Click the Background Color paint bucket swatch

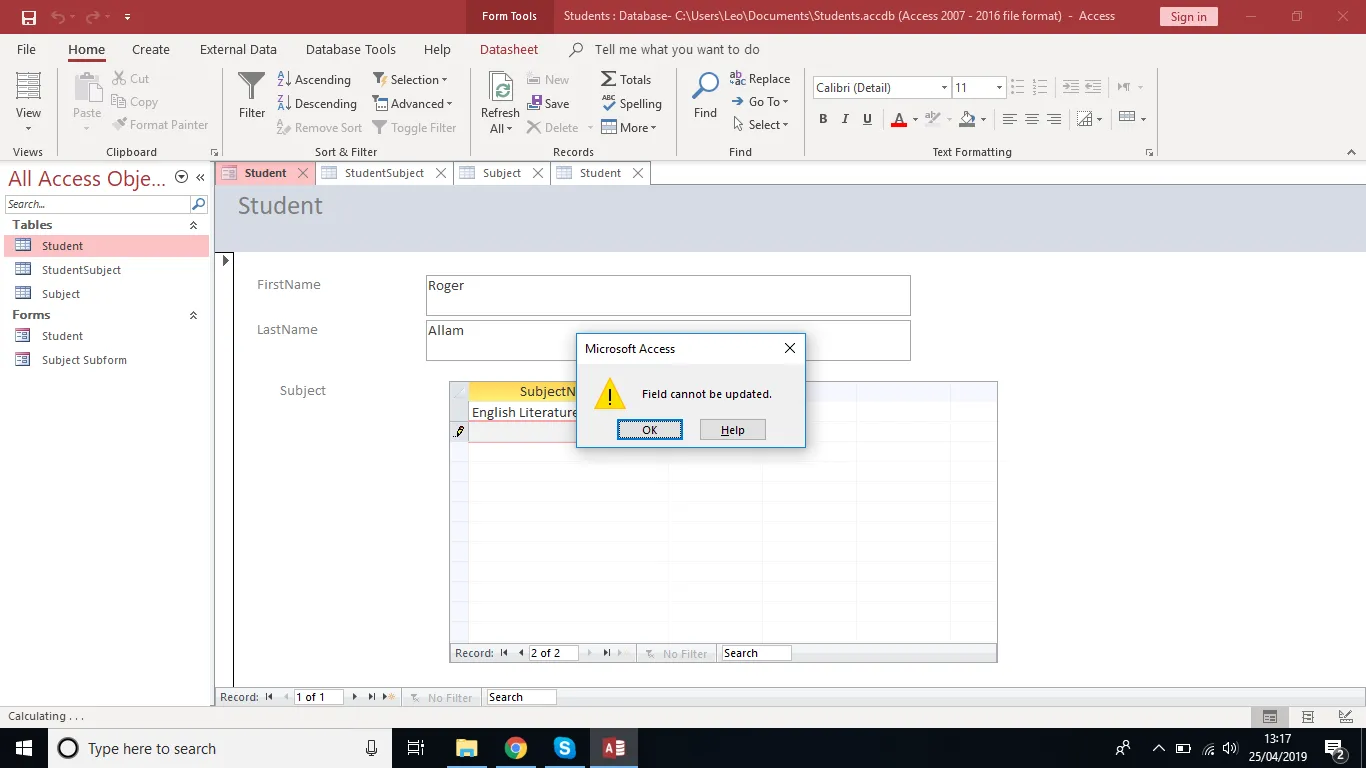966,119
